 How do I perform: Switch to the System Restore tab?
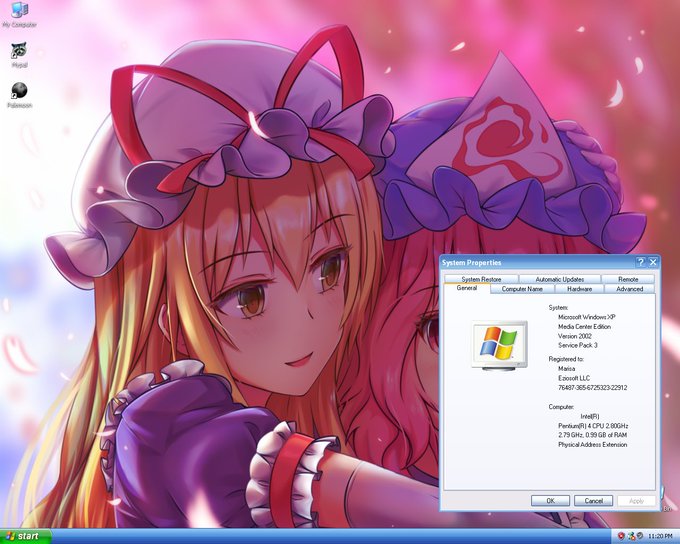tap(481, 279)
